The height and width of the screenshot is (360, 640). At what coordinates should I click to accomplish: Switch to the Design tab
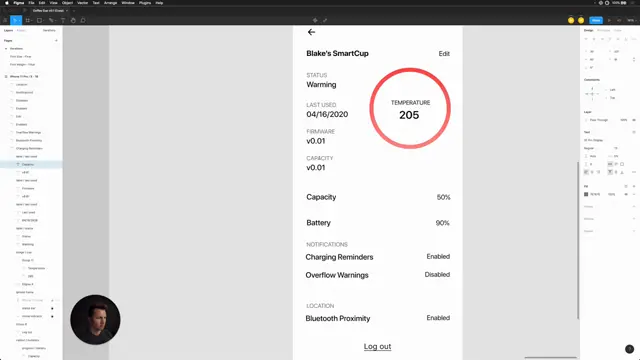[x=589, y=31]
